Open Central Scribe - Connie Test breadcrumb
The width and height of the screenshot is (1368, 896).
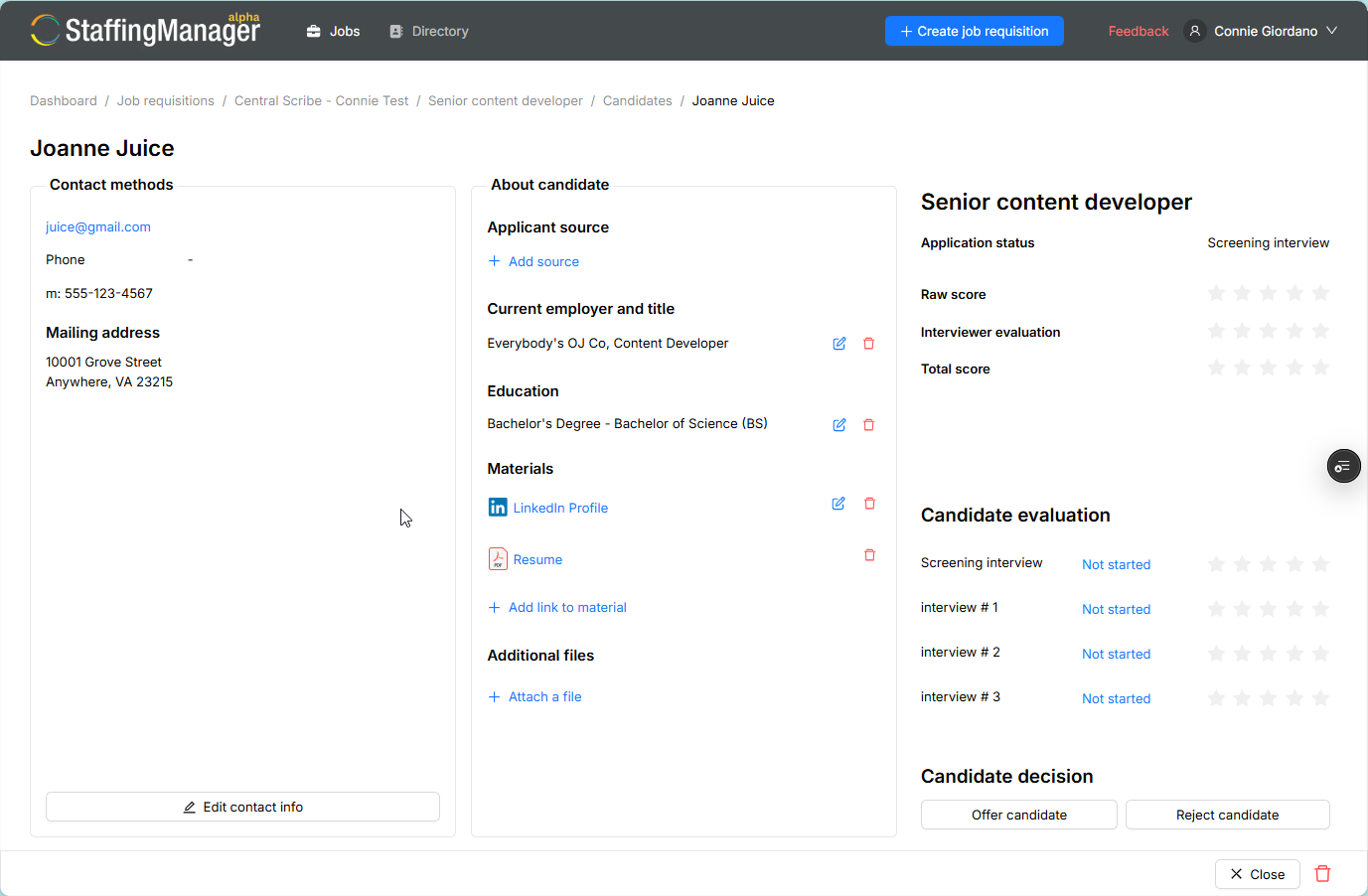coord(321,101)
